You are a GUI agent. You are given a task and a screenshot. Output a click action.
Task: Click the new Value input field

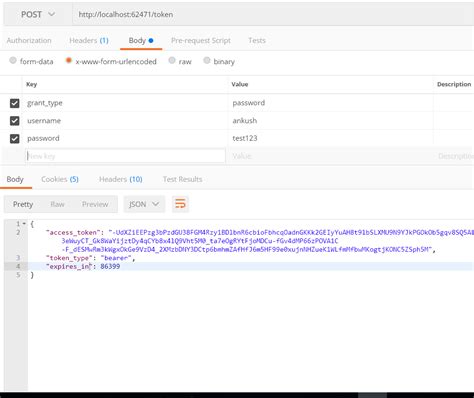click(329, 156)
